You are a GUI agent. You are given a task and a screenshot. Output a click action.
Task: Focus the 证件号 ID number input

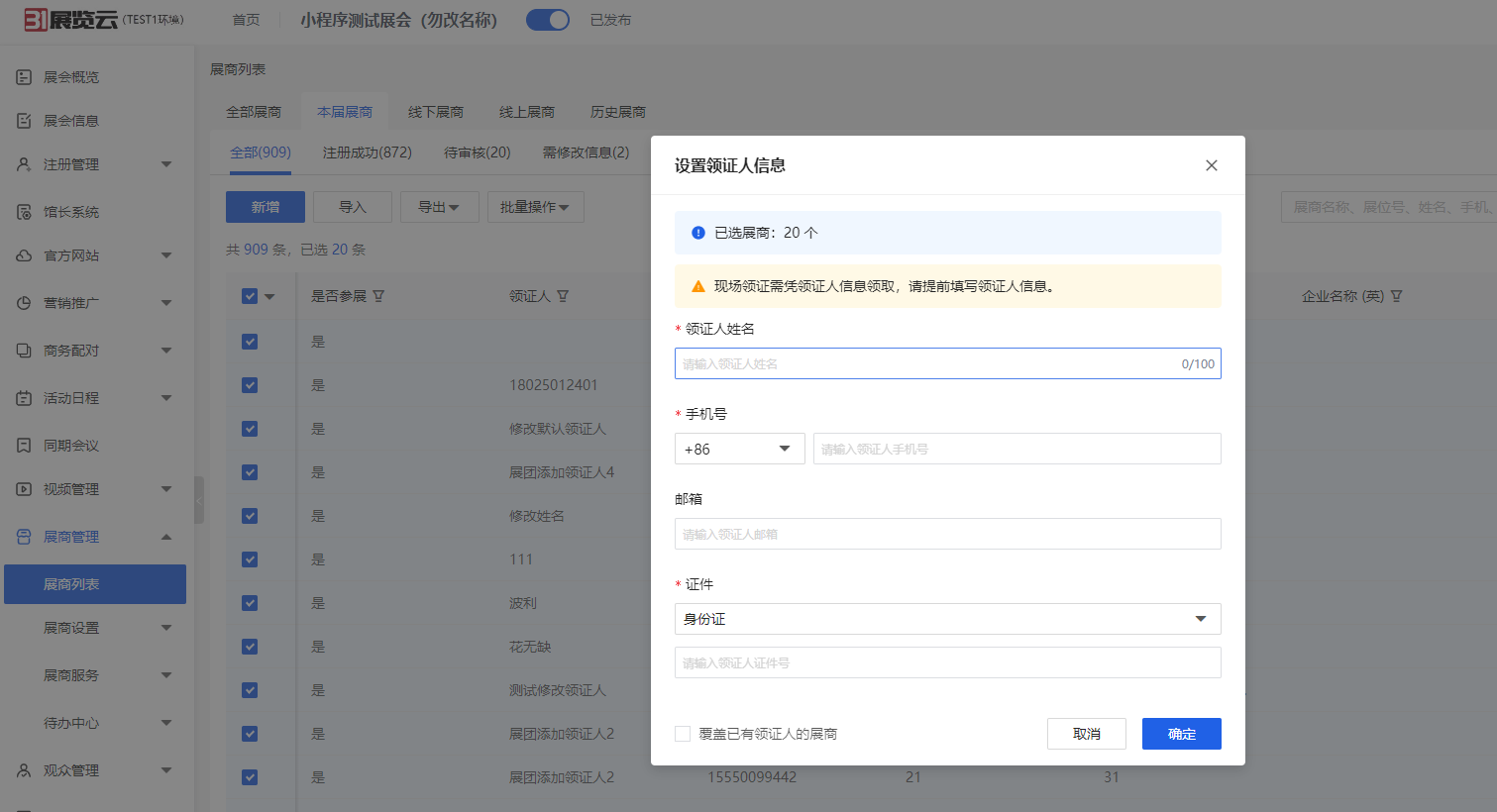point(947,662)
